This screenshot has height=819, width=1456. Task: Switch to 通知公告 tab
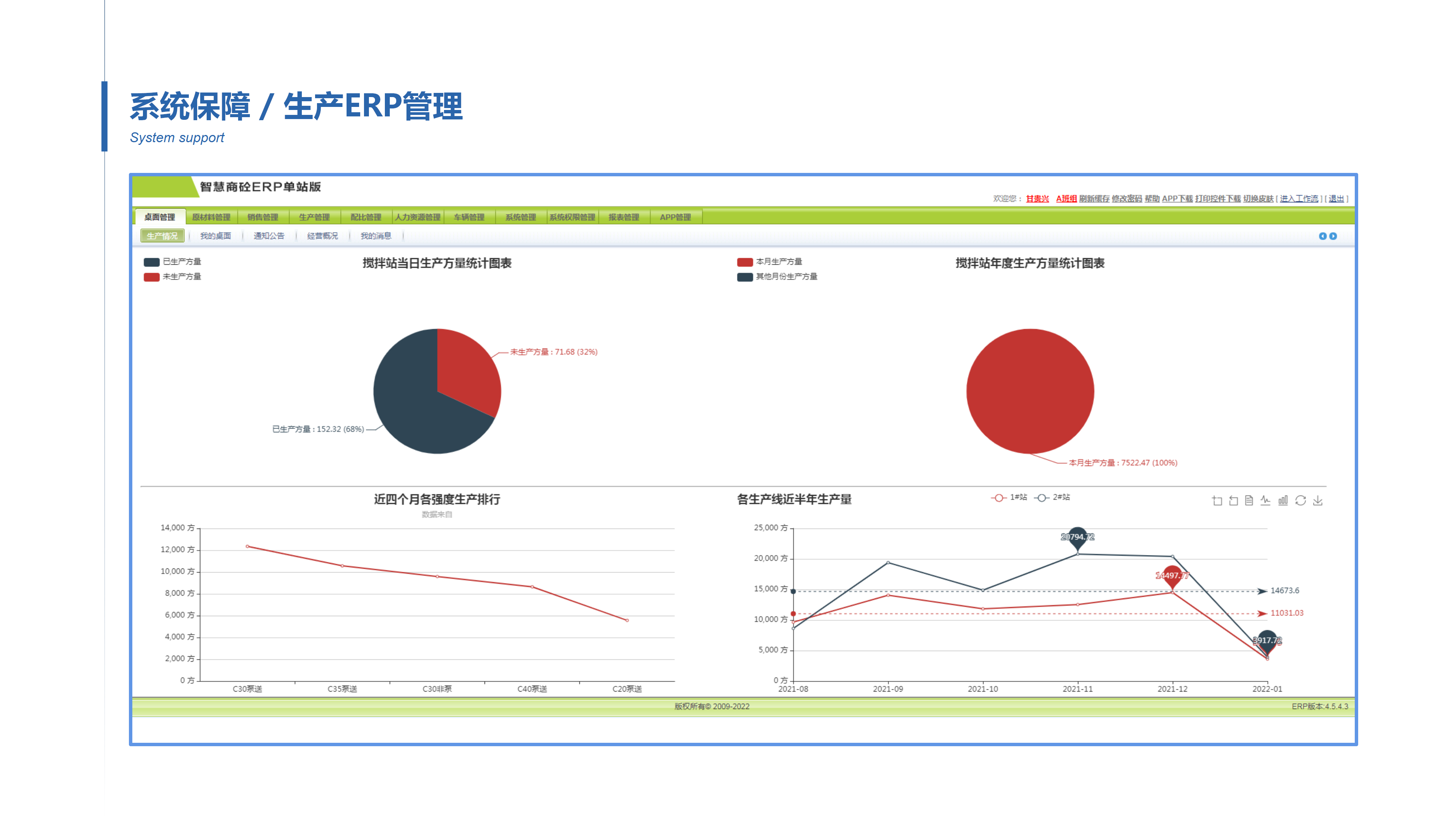coord(269,236)
